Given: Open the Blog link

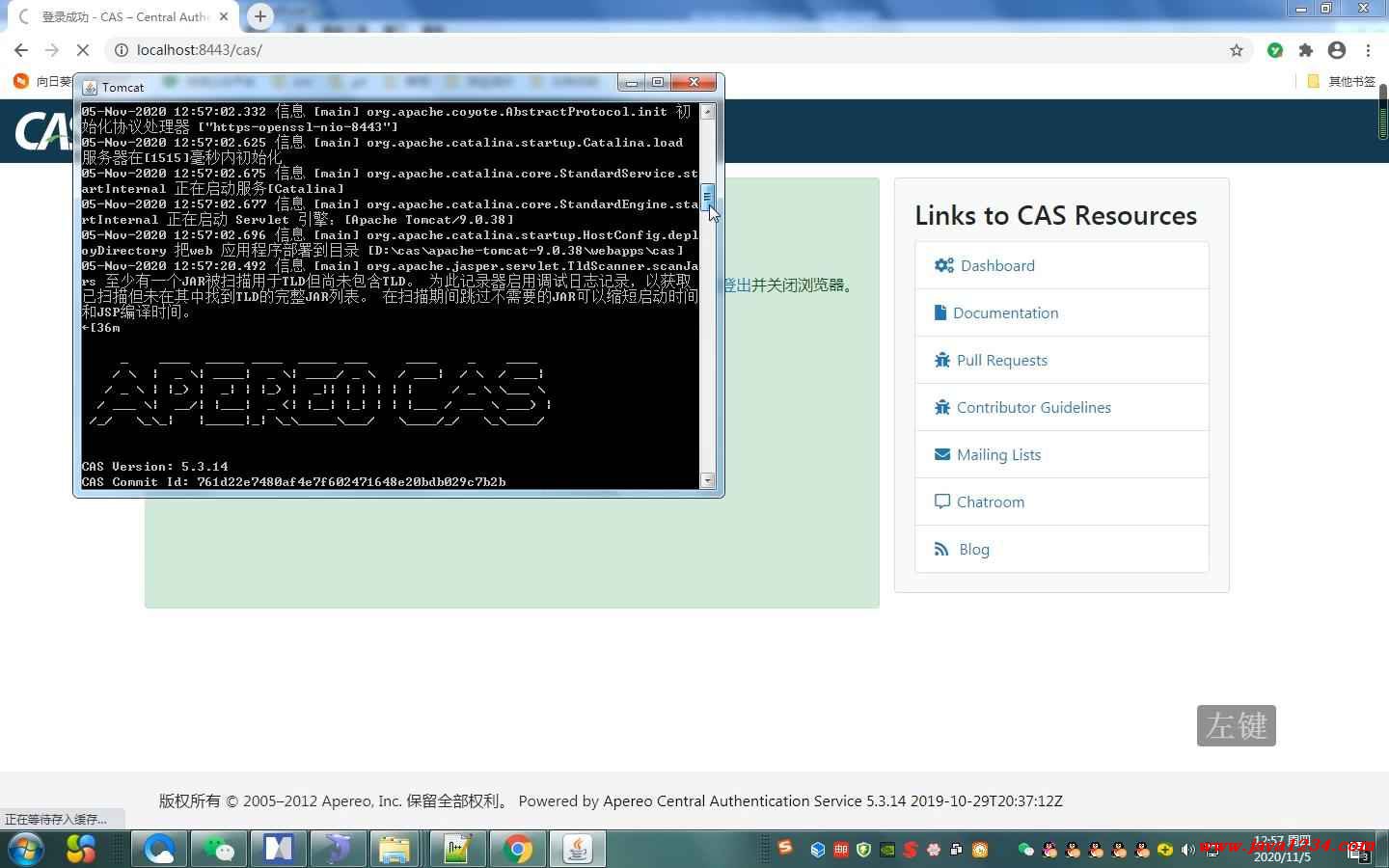Looking at the screenshot, I should click(x=974, y=549).
